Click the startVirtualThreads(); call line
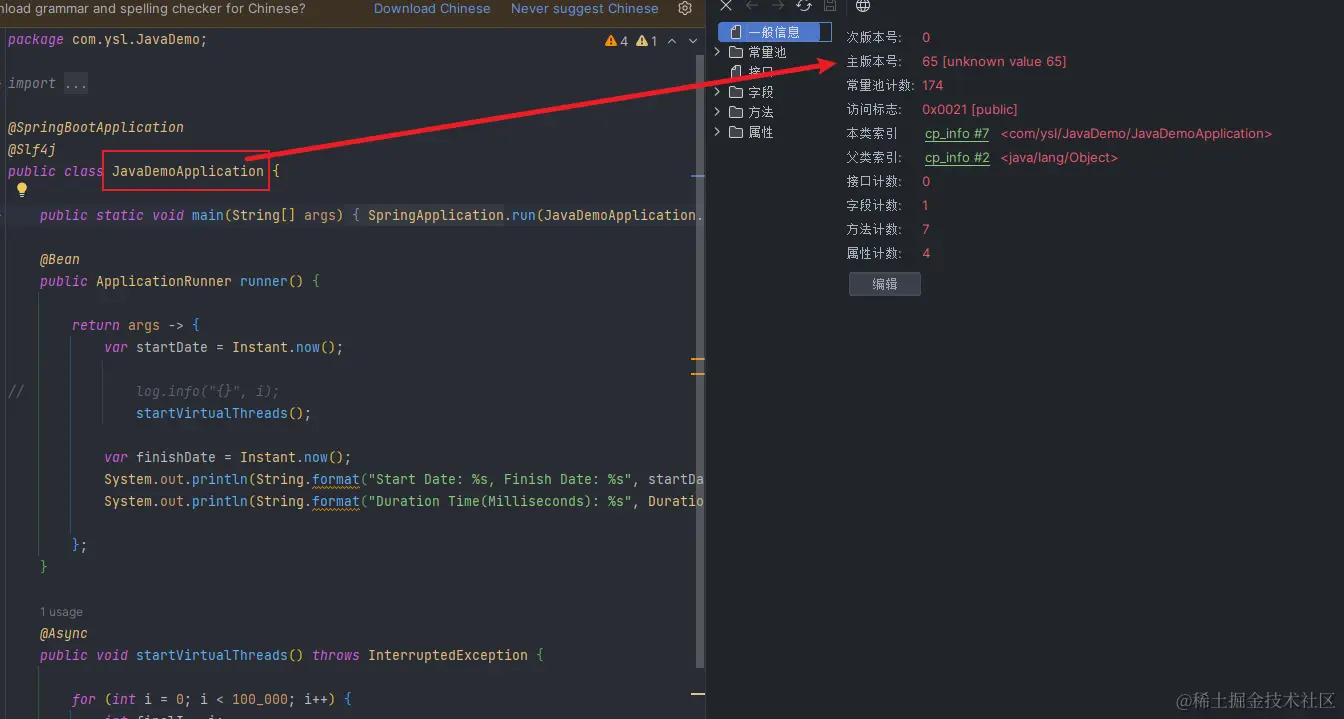The height and width of the screenshot is (719, 1344). tap(224, 413)
